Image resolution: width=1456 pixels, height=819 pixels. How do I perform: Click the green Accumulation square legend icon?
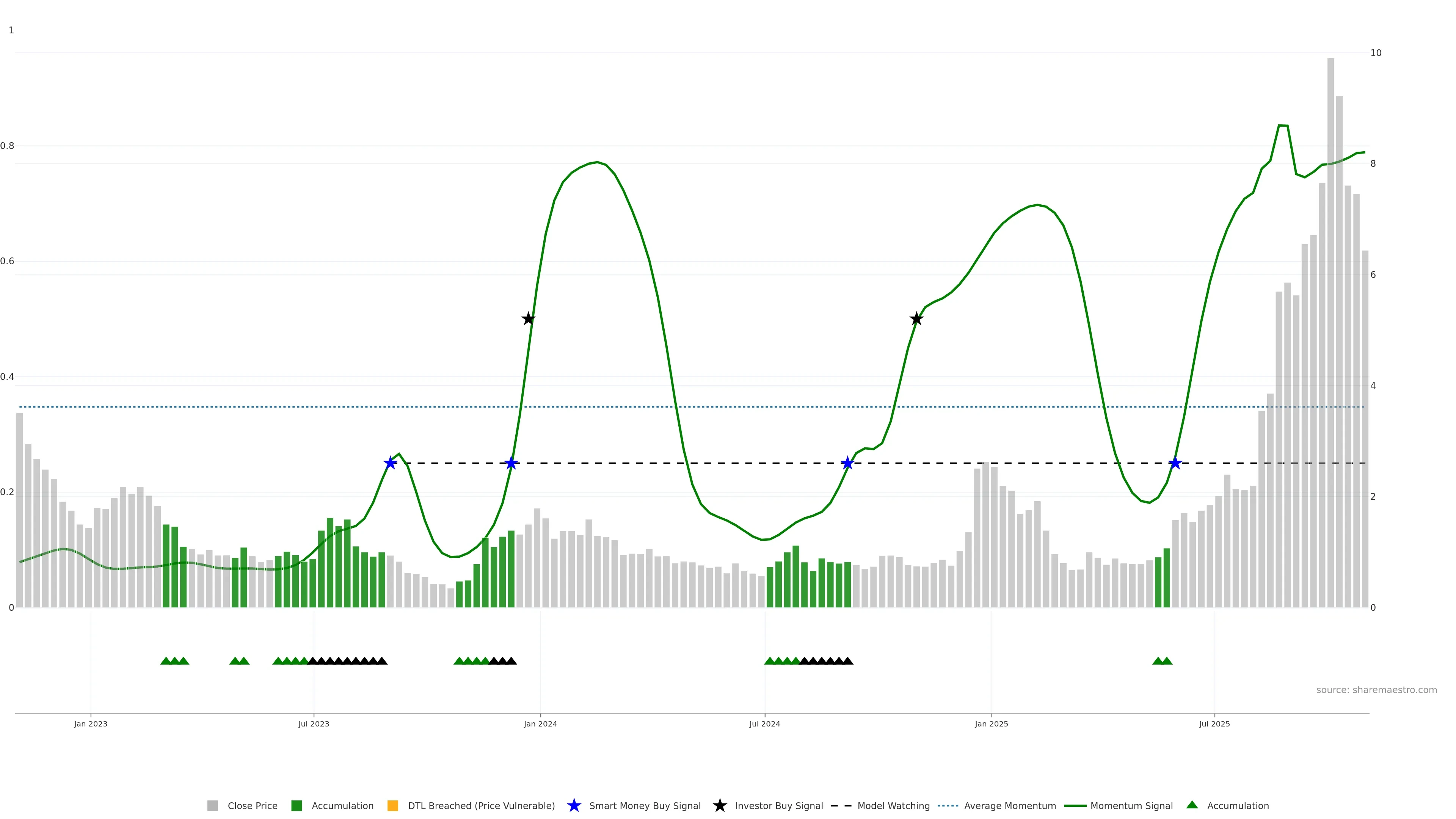click(x=296, y=805)
